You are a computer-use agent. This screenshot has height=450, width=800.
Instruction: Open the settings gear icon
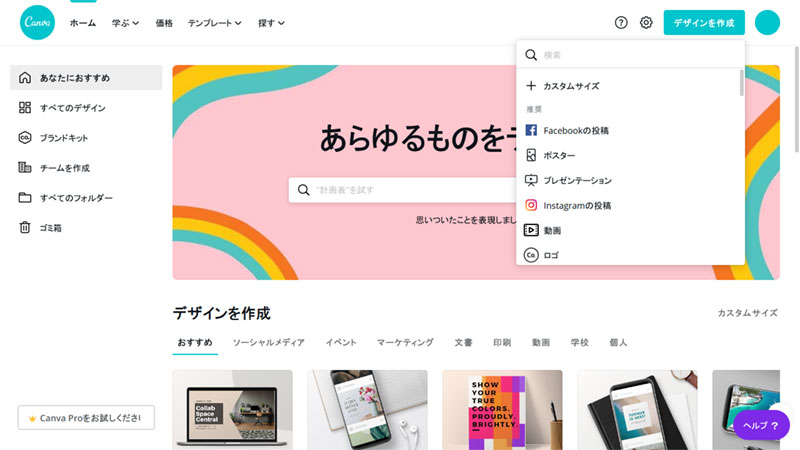click(x=646, y=22)
